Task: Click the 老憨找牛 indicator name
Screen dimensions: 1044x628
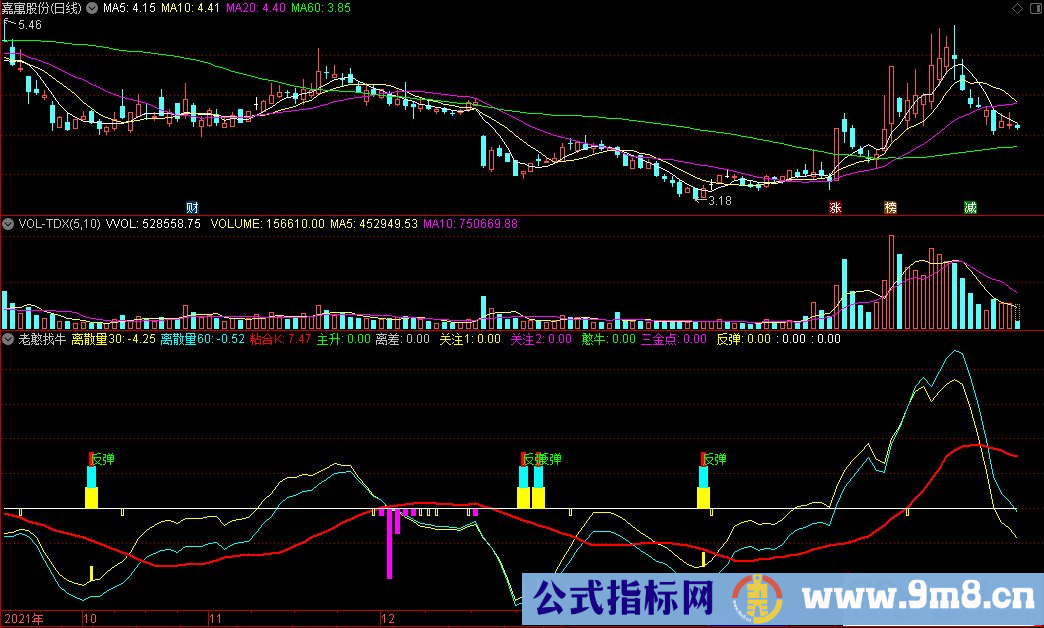Action: [42, 339]
